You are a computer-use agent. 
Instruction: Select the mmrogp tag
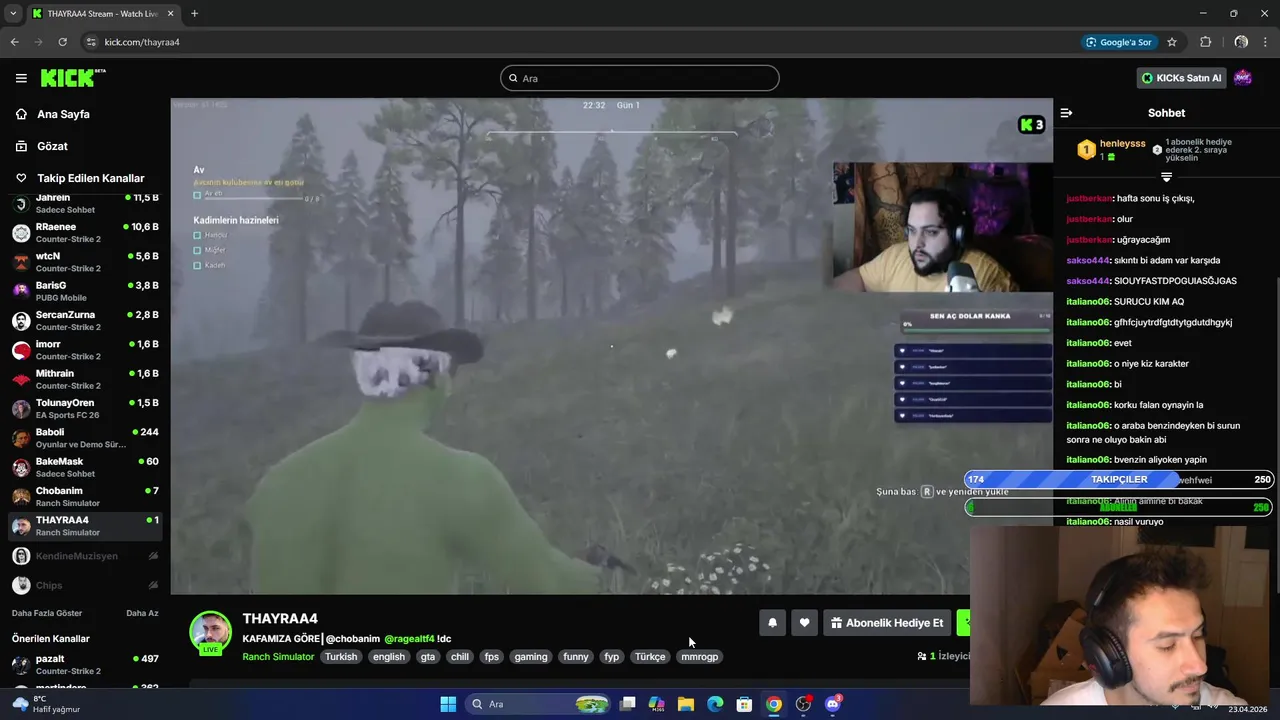point(700,657)
